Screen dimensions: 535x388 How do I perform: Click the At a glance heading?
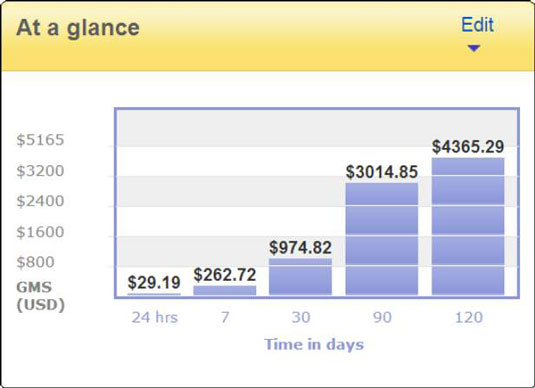click(x=78, y=28)
